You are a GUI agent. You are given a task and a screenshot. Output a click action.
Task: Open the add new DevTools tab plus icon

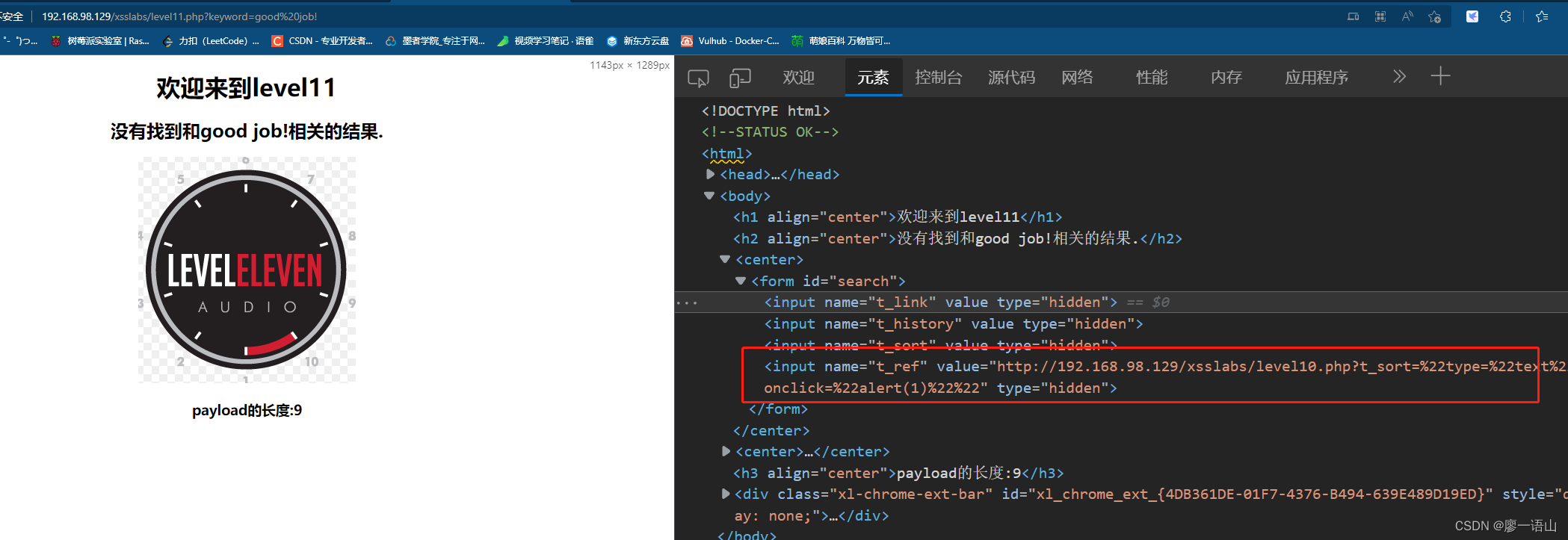[1440, 76]
